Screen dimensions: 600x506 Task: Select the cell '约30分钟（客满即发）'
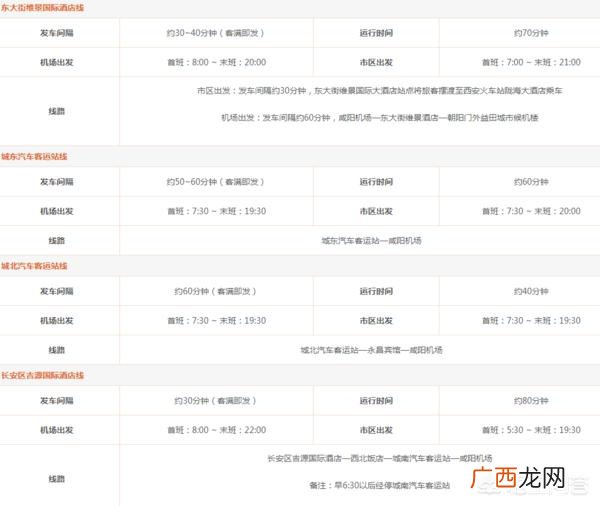coord(216,401)
